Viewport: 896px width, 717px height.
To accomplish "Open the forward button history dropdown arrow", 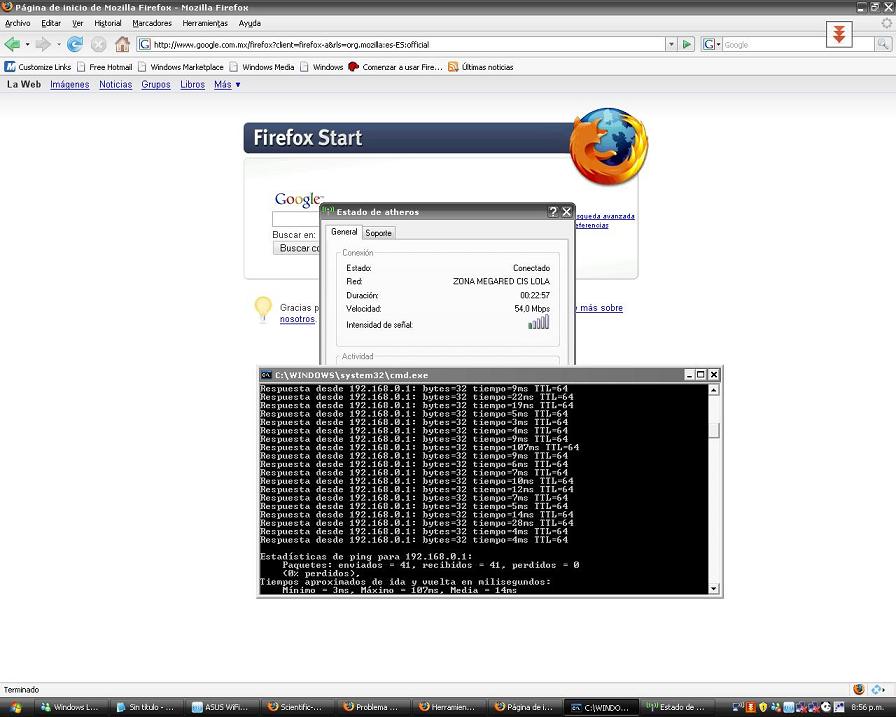I will click(58, 45).
